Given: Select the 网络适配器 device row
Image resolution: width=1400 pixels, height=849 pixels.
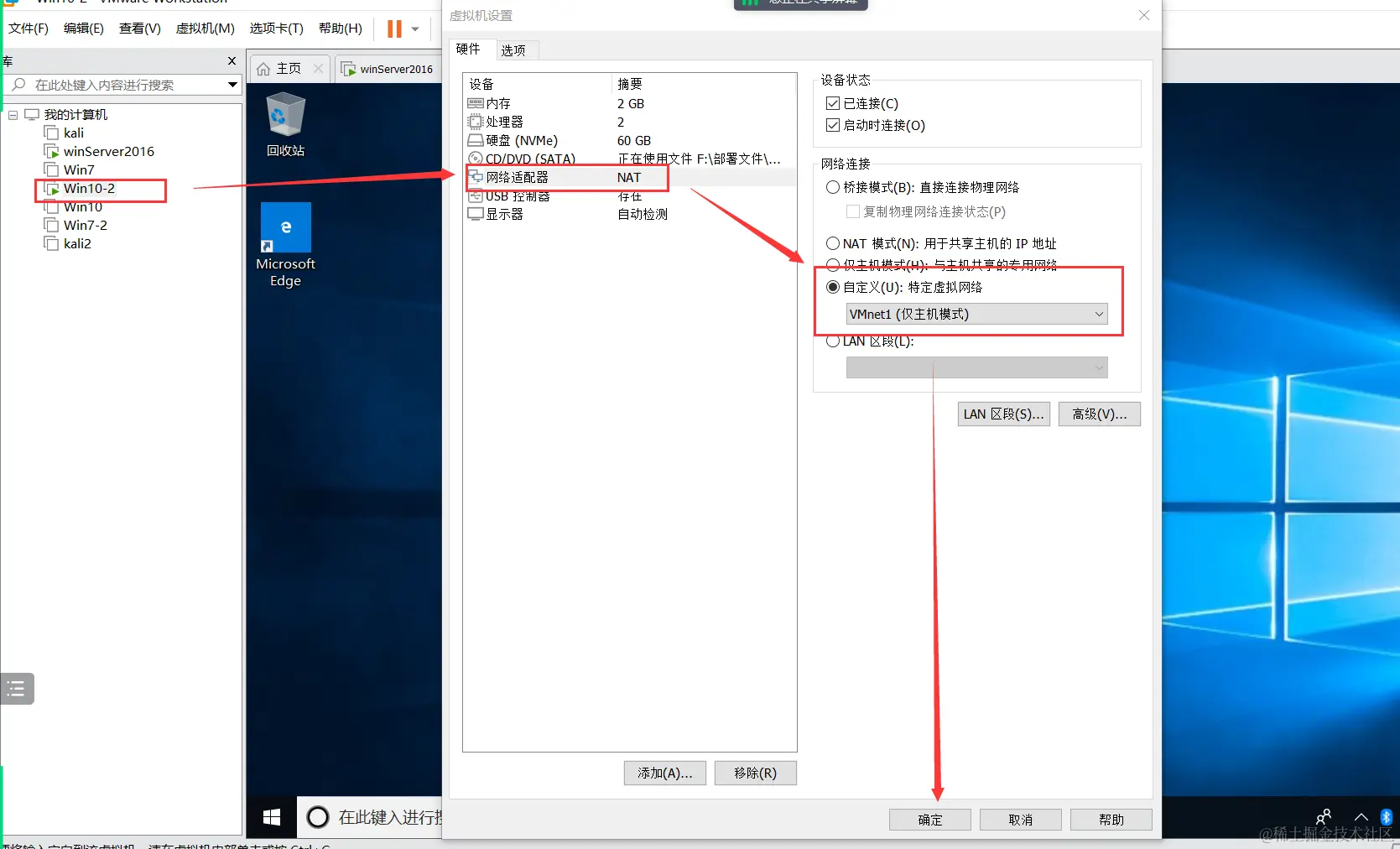Looking at the screenshot, I should point(629,178).
